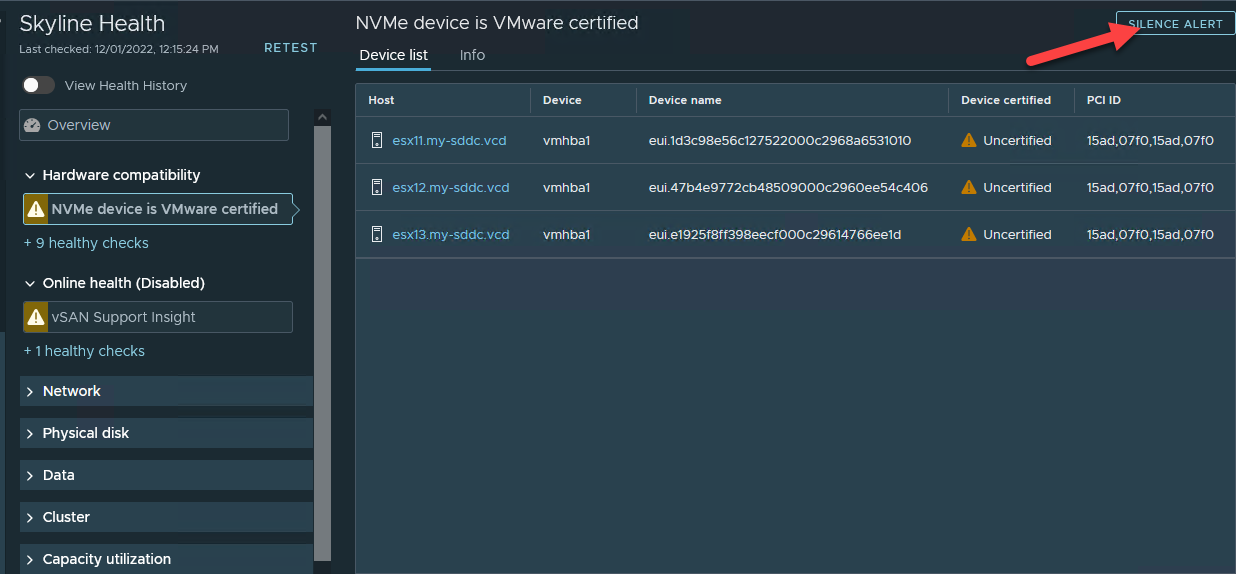1236x574 pixels.
Task: Click host icon beside esx13.my-sddc.vcd
Action: pyautogui.click(x=377, y=234)
